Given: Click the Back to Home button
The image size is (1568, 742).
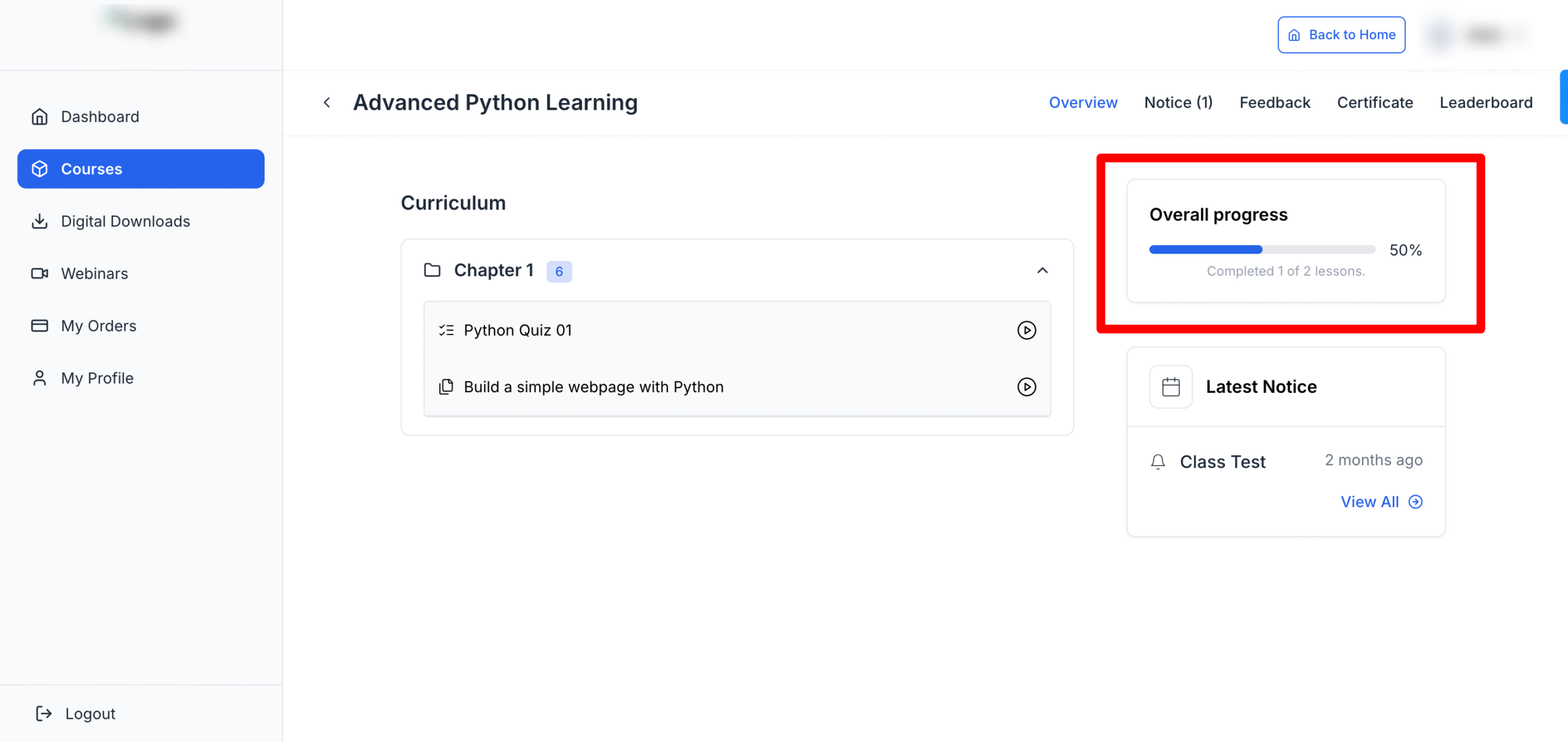Looking at the screenshot, I should (x=1341, y=35).
